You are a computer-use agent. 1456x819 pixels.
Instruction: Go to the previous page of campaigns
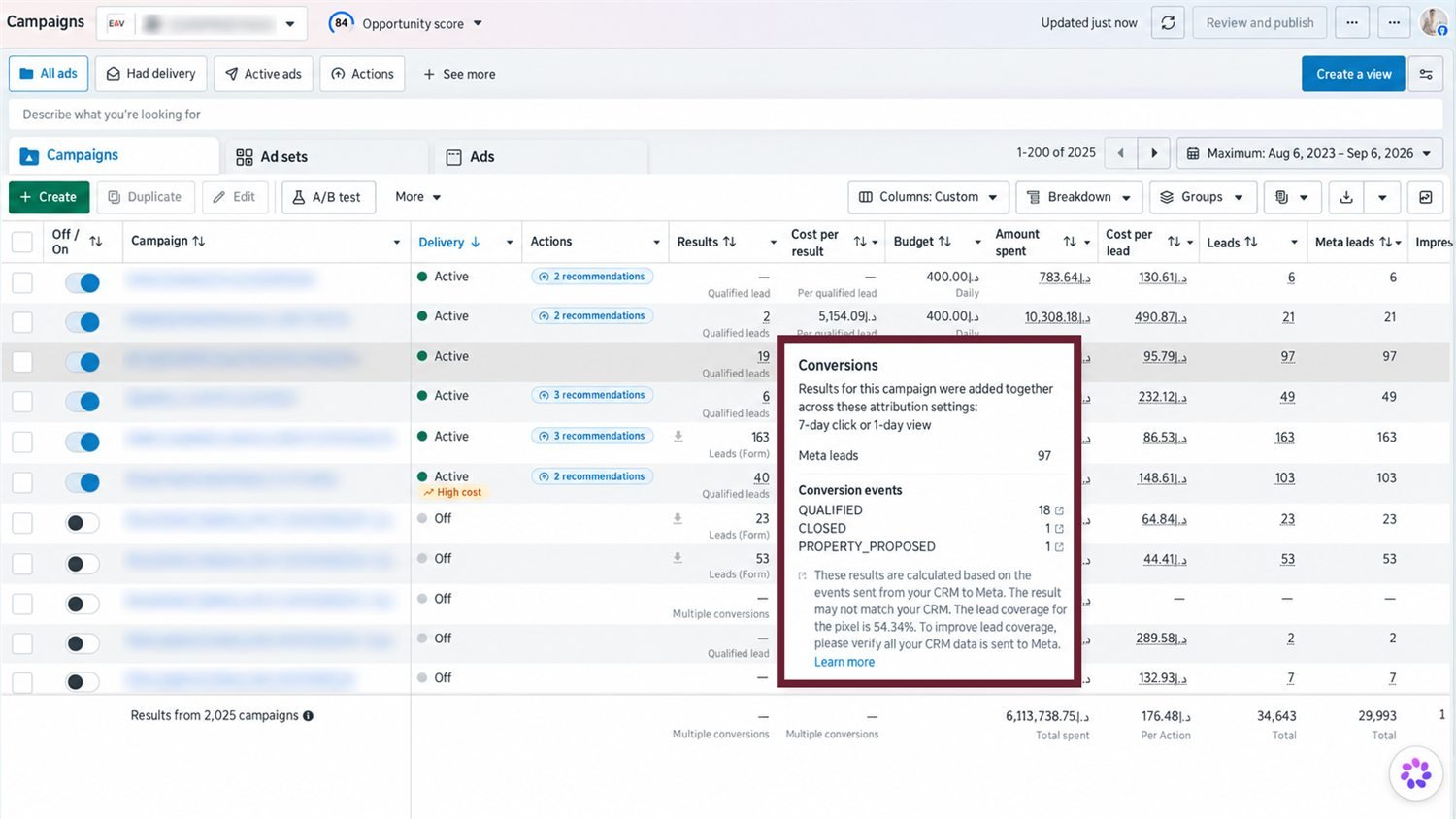(1121, 153)
